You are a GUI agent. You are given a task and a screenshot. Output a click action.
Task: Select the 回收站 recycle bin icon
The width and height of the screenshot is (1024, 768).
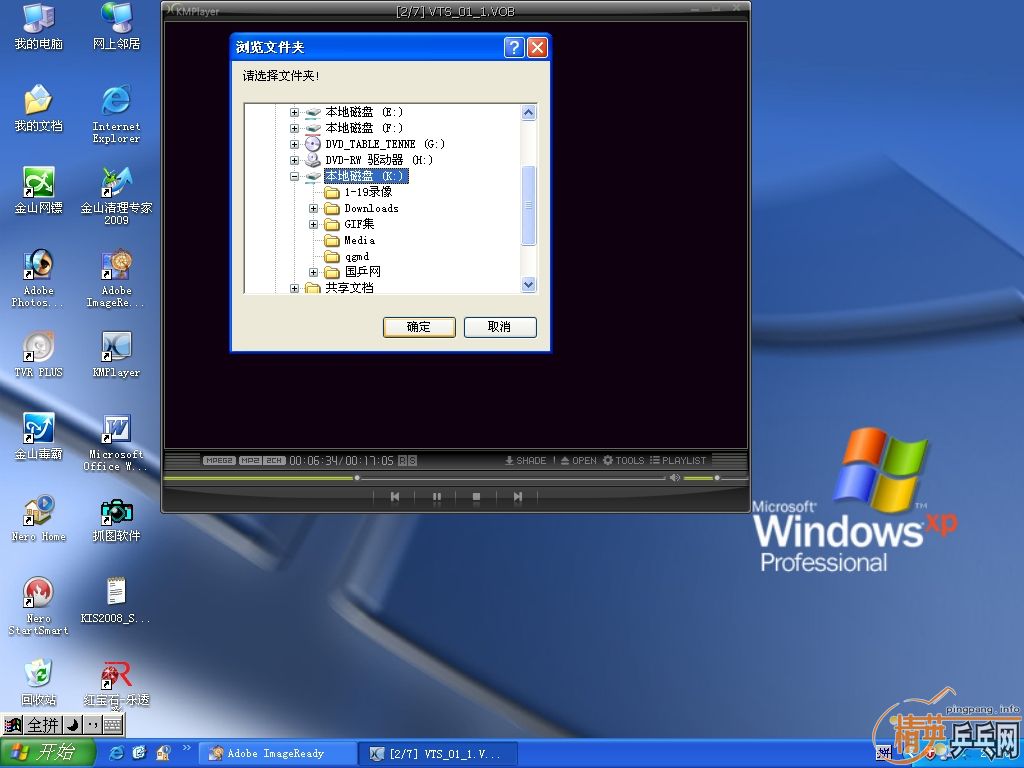tap(39, 682)
